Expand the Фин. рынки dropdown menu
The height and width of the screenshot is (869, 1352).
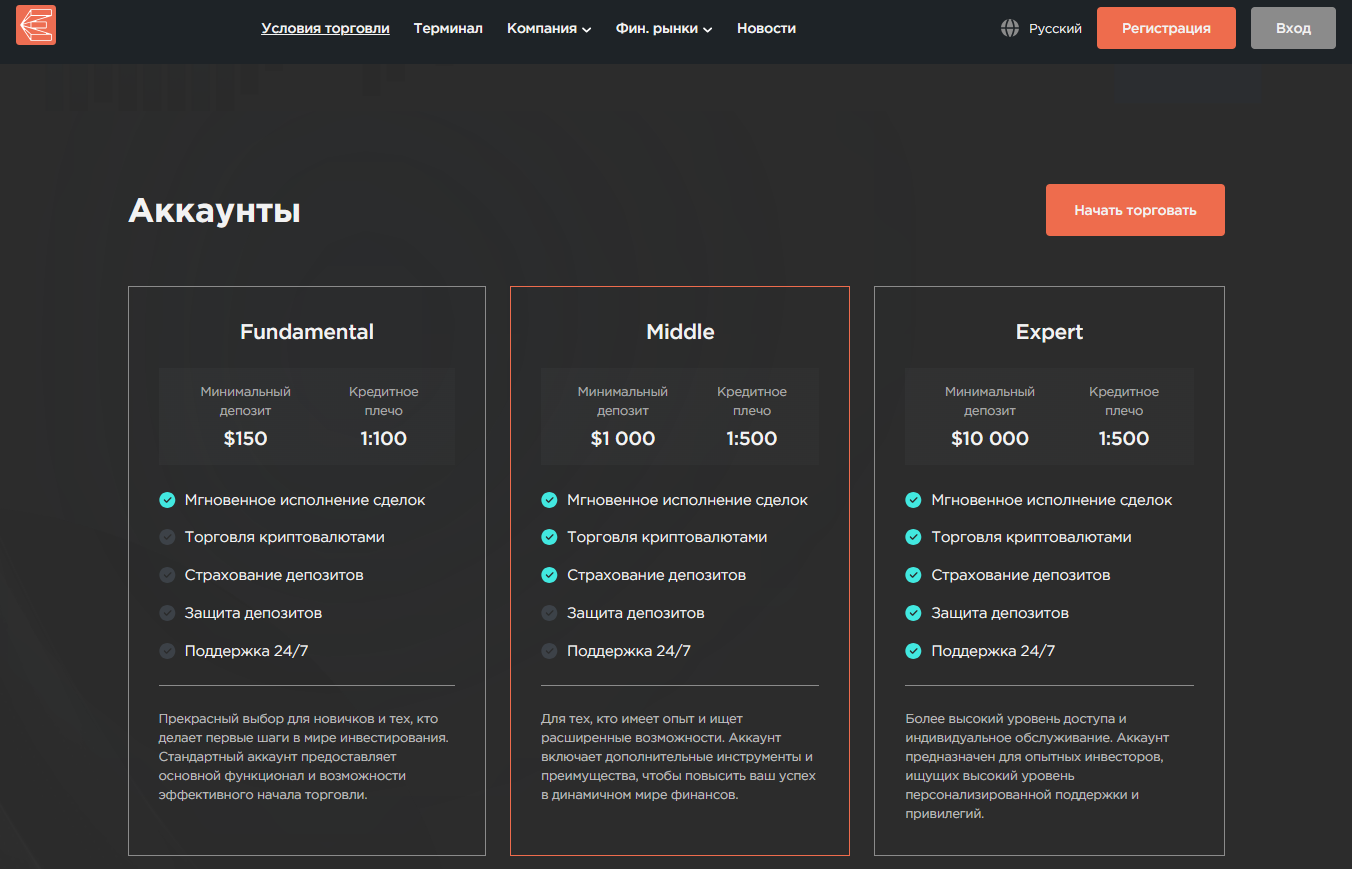coord(664,28)
